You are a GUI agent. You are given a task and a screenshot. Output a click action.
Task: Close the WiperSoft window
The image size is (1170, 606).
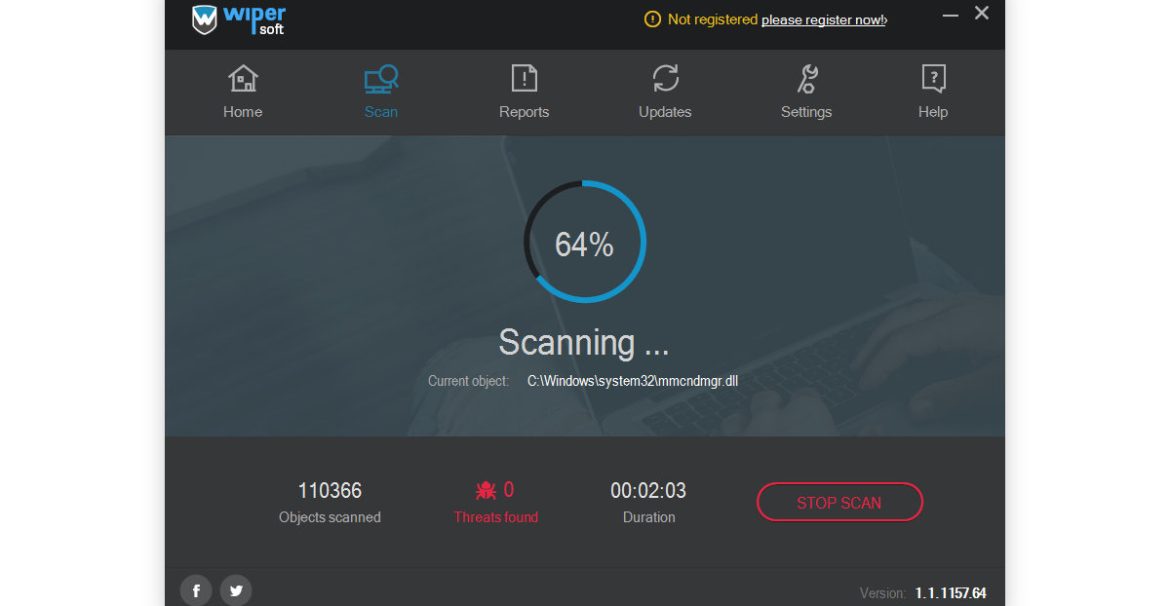pyautogui.click(x=982, y=13)
